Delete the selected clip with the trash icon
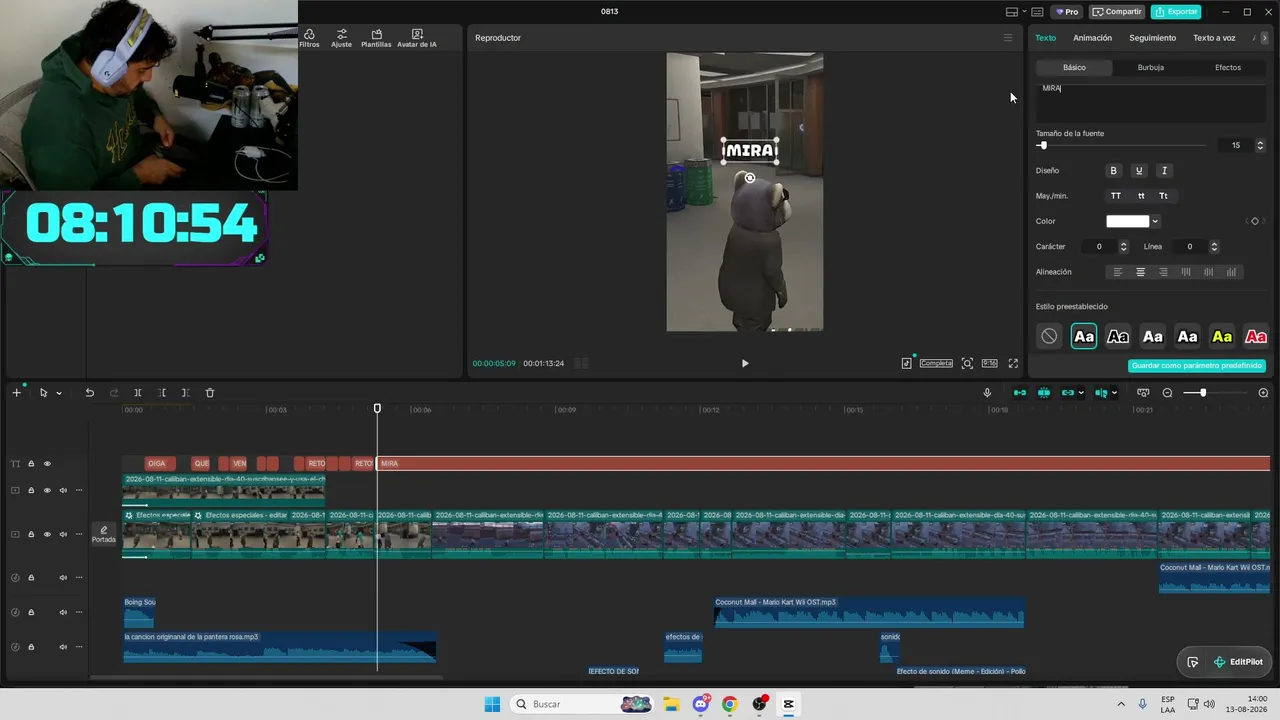The height and width of the screenshot is (720, 1280). (210, 393)
